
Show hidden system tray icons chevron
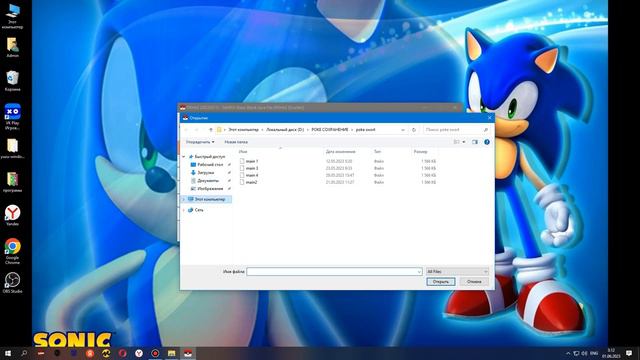[568, 353]
